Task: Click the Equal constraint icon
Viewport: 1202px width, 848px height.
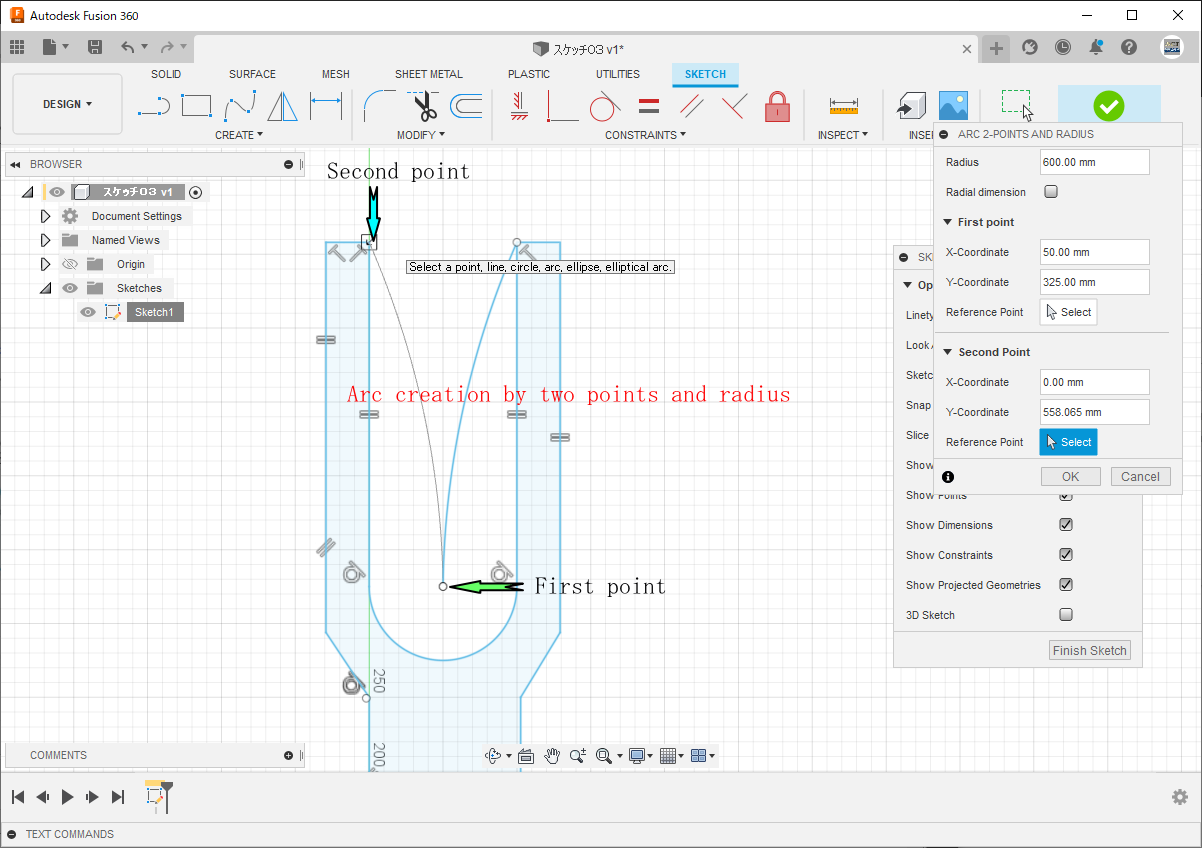Action: click(x=648, y=105)
